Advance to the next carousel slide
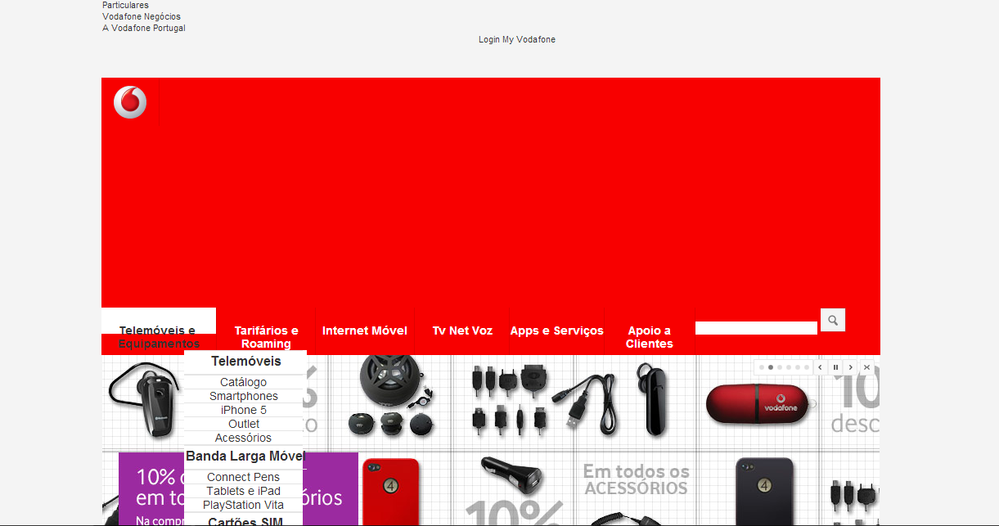Viewport: 999px width, 526px height. (851, 367)
